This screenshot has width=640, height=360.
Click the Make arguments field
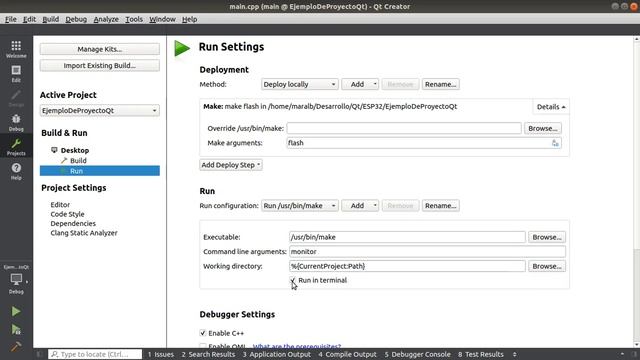pos(424,143)
